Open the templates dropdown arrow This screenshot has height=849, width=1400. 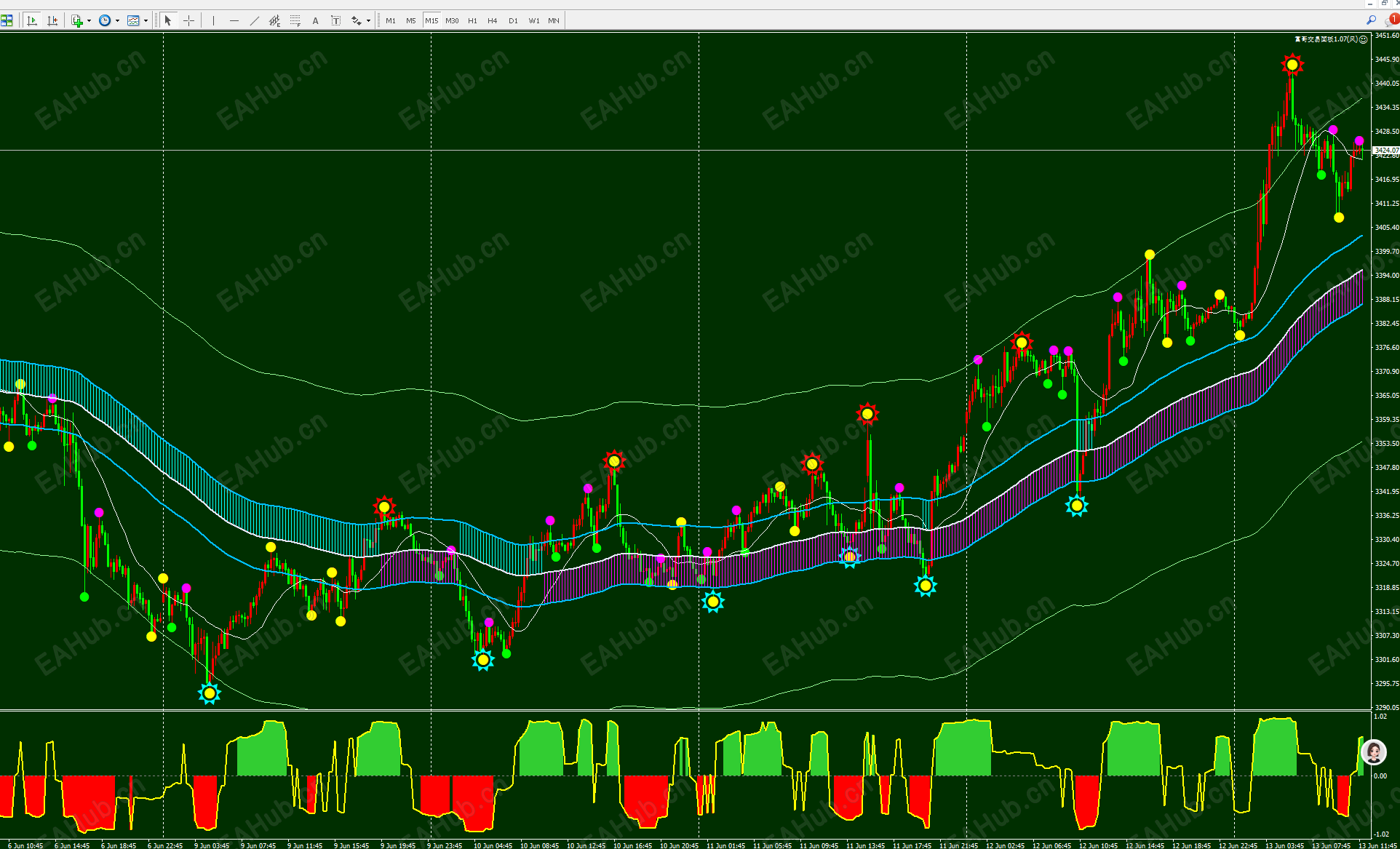click(x=146, y=20)
